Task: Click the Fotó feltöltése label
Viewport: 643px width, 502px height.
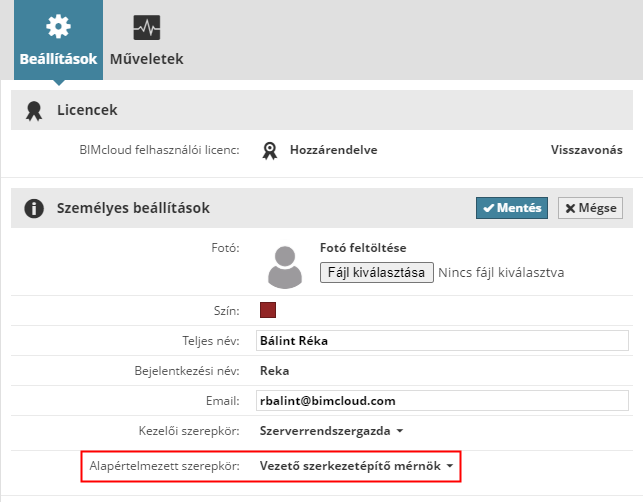Action: pyautogui.click(x=363, y=248)
